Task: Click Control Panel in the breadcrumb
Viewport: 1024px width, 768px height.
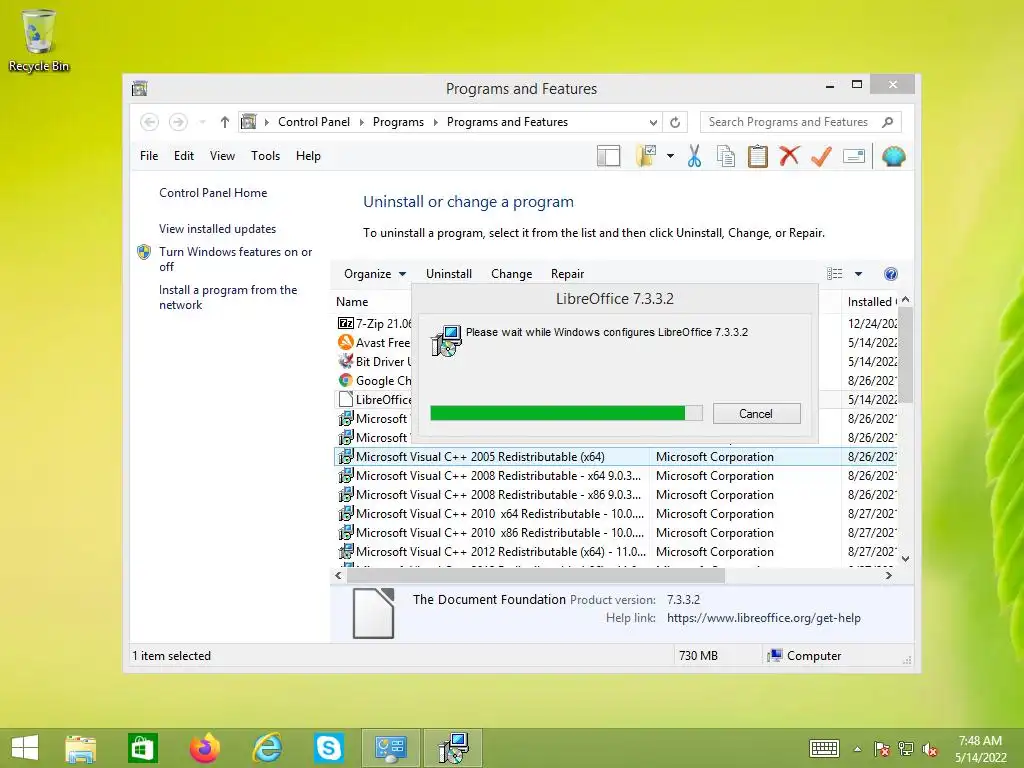Action: [313, 122]
